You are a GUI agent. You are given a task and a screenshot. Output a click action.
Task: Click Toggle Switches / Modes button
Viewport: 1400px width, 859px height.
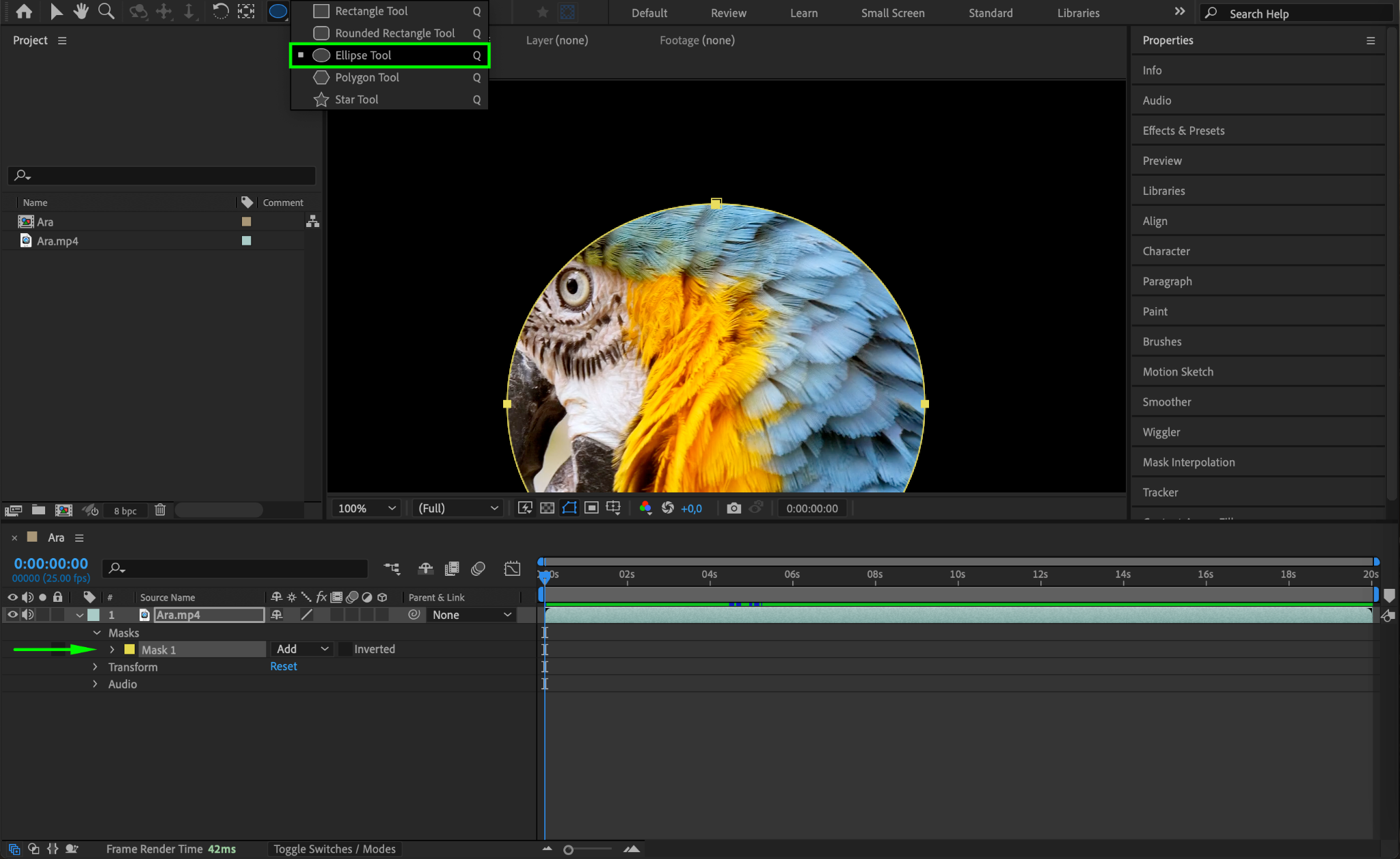(x=334, y=849)
